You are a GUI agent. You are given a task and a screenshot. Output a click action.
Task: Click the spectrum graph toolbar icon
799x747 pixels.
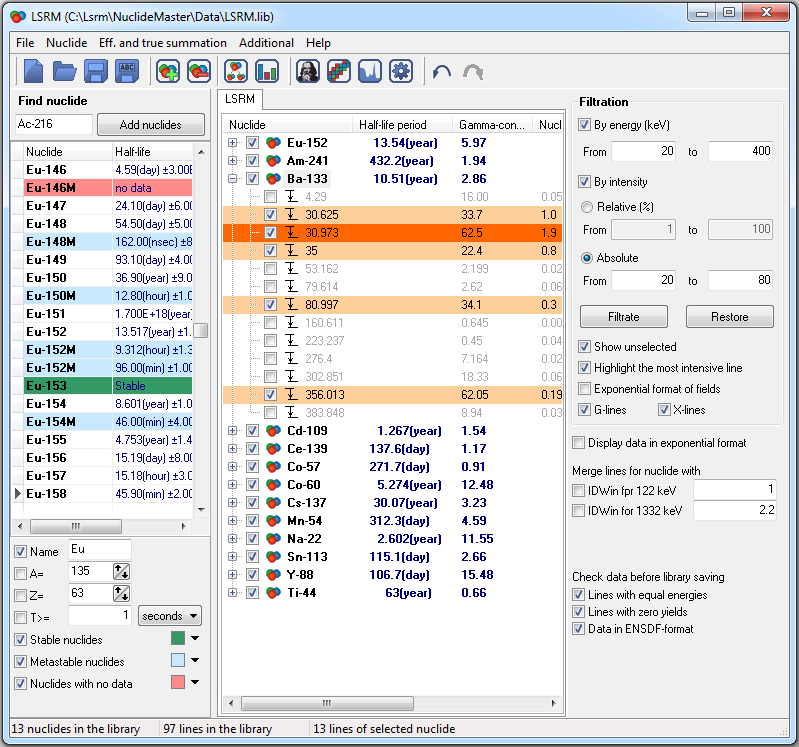click(370, 71)
